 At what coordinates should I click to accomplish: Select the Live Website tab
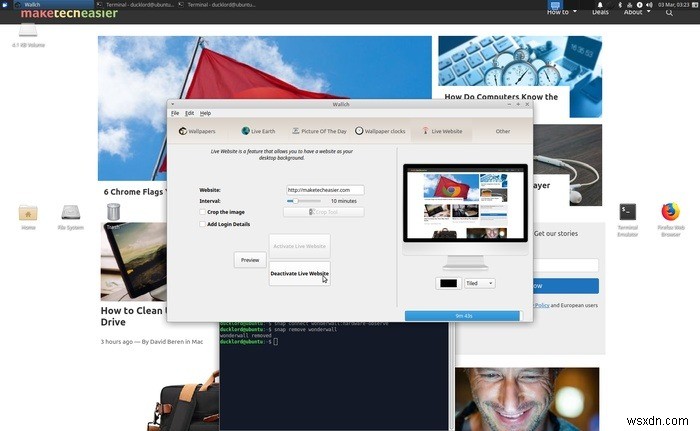click(x=442, y=131)
